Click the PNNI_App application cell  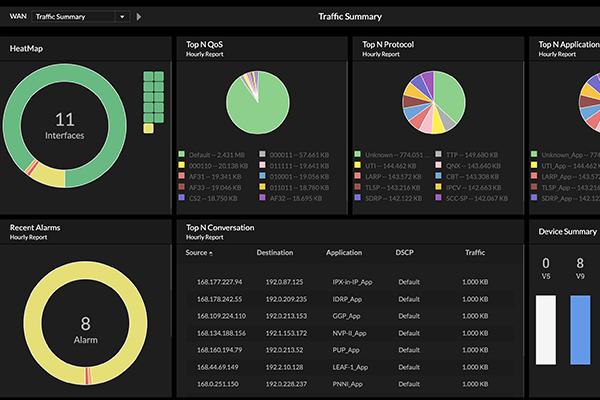(x=347, y=384)
